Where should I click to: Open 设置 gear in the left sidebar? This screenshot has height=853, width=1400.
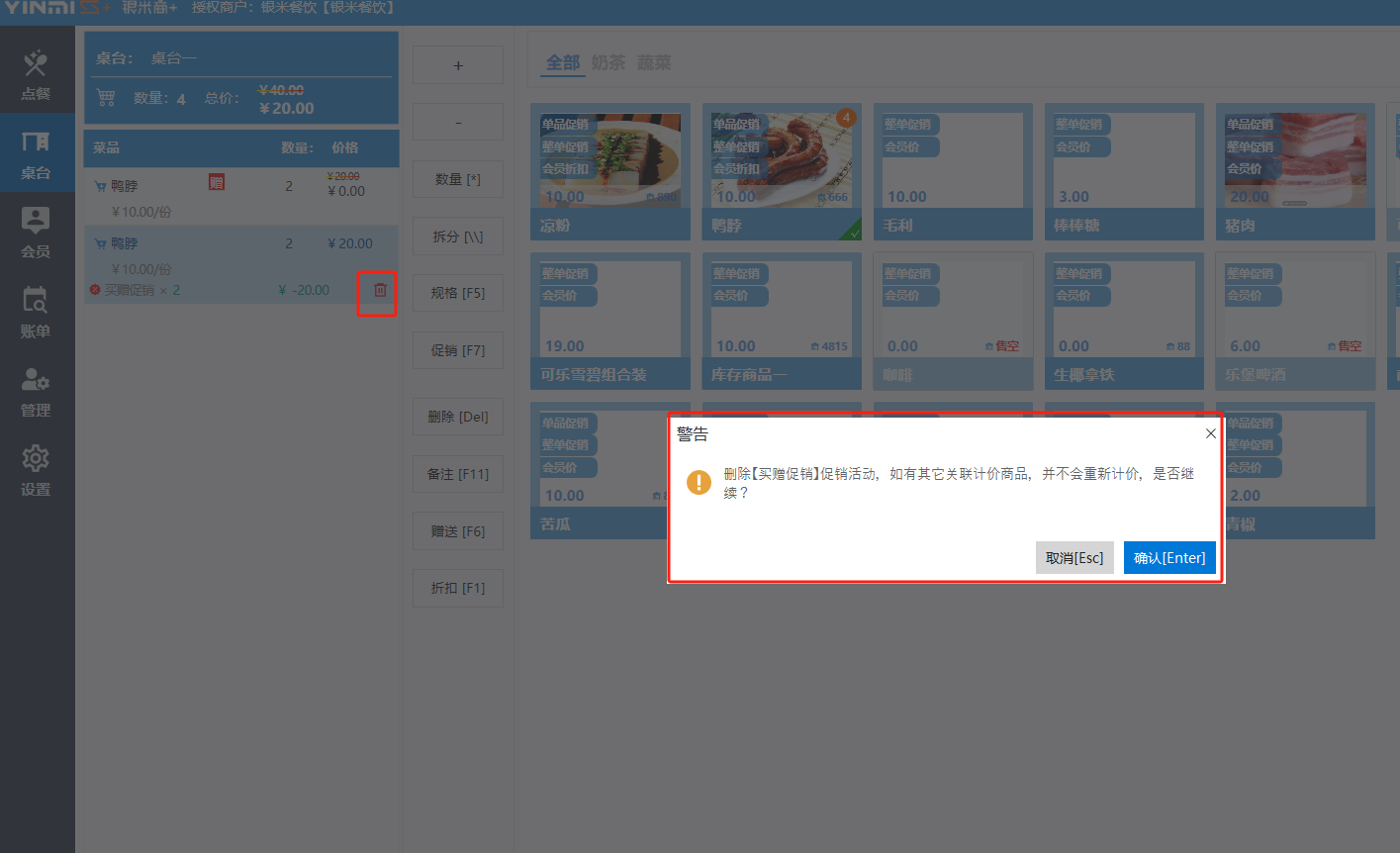pyautogui.click(x=36, y=471)
